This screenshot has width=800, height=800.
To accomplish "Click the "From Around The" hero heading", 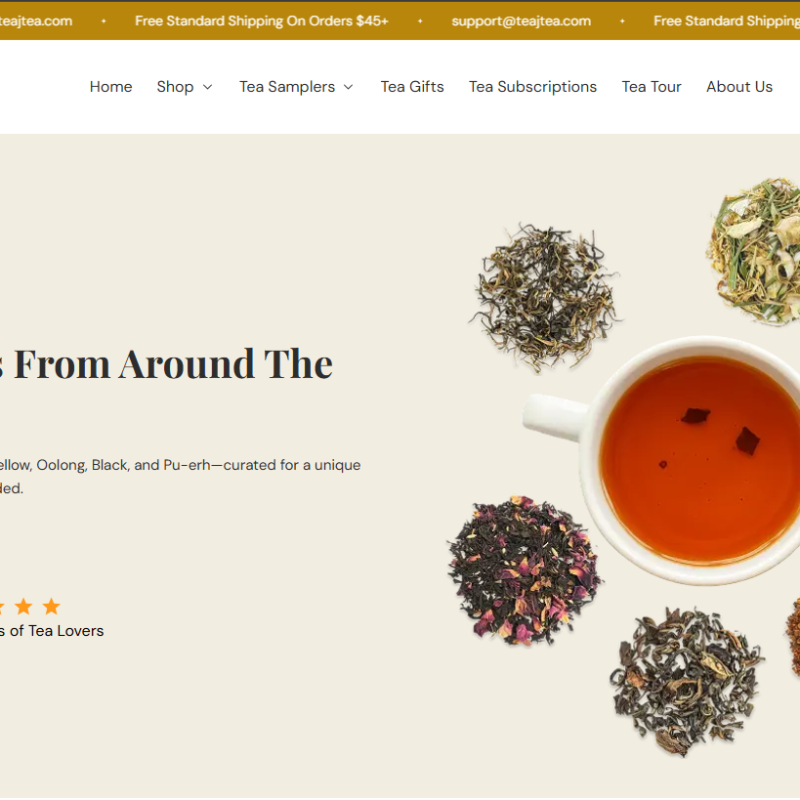I will [172, 363].
